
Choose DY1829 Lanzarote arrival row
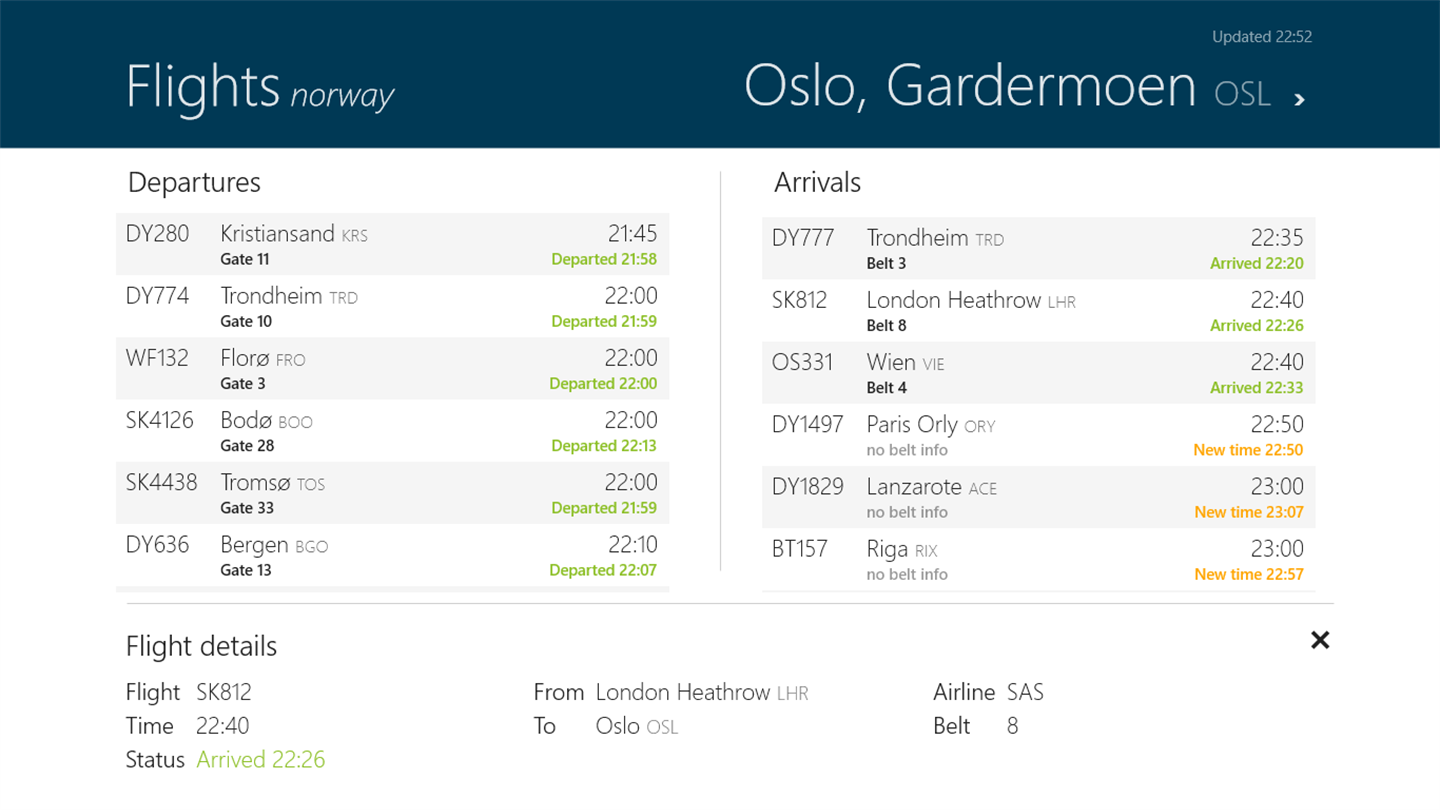[1038, 497]
